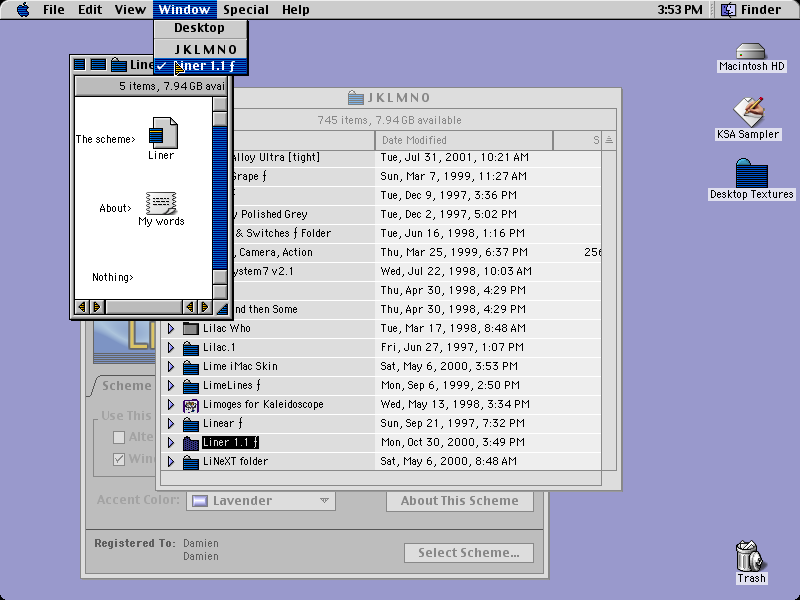
Task: Click the Lime iMac Skin folder icon
Action: (x=190, y=367)
